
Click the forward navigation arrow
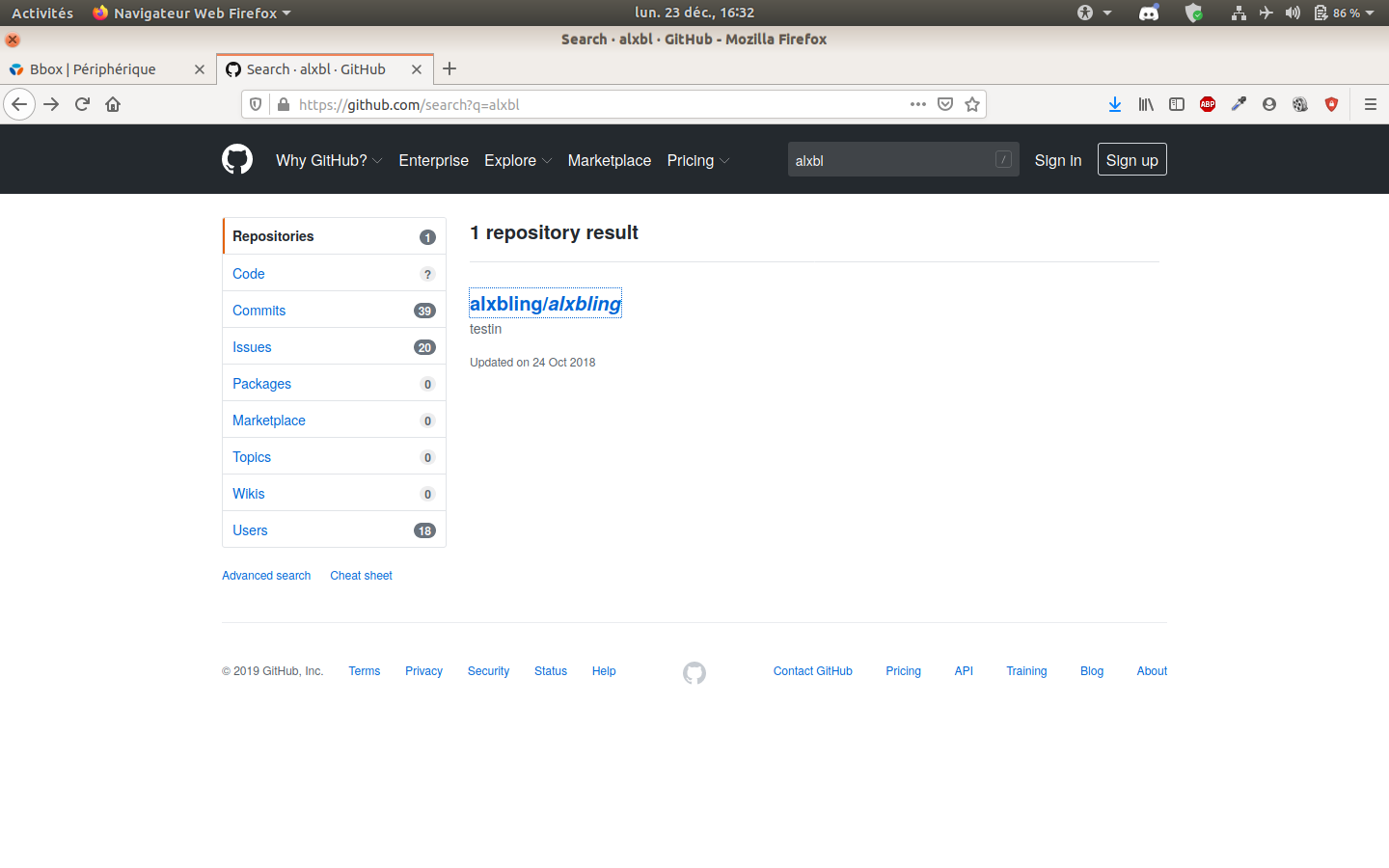click(x=51, y=104)
